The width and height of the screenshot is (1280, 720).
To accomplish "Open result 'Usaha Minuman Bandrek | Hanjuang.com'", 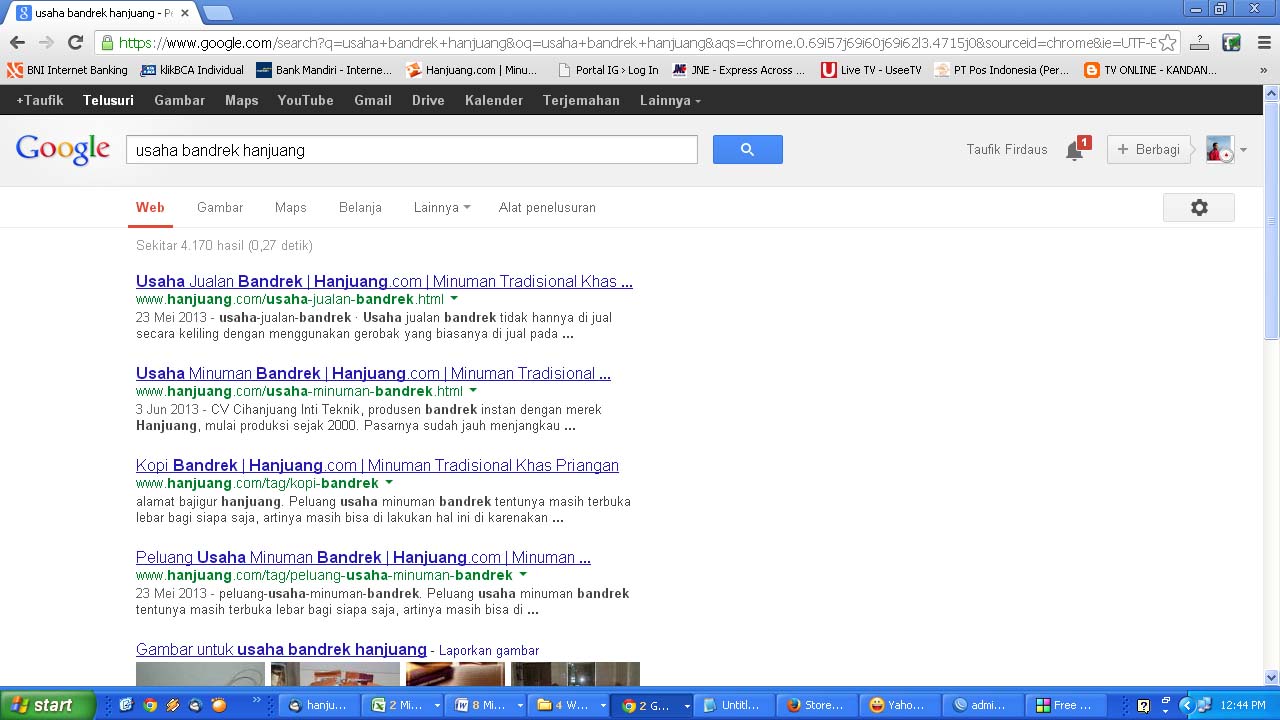I will (373, 373).
